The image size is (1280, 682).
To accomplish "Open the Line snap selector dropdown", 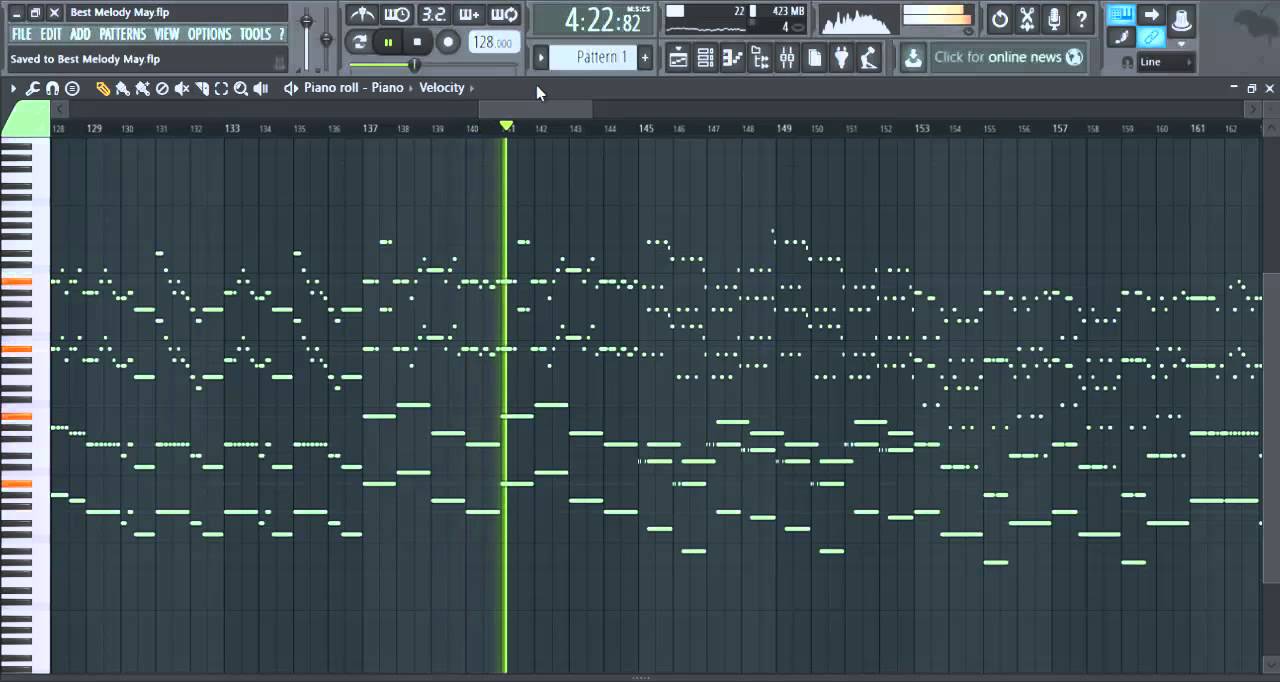I will pos(1165,62).
